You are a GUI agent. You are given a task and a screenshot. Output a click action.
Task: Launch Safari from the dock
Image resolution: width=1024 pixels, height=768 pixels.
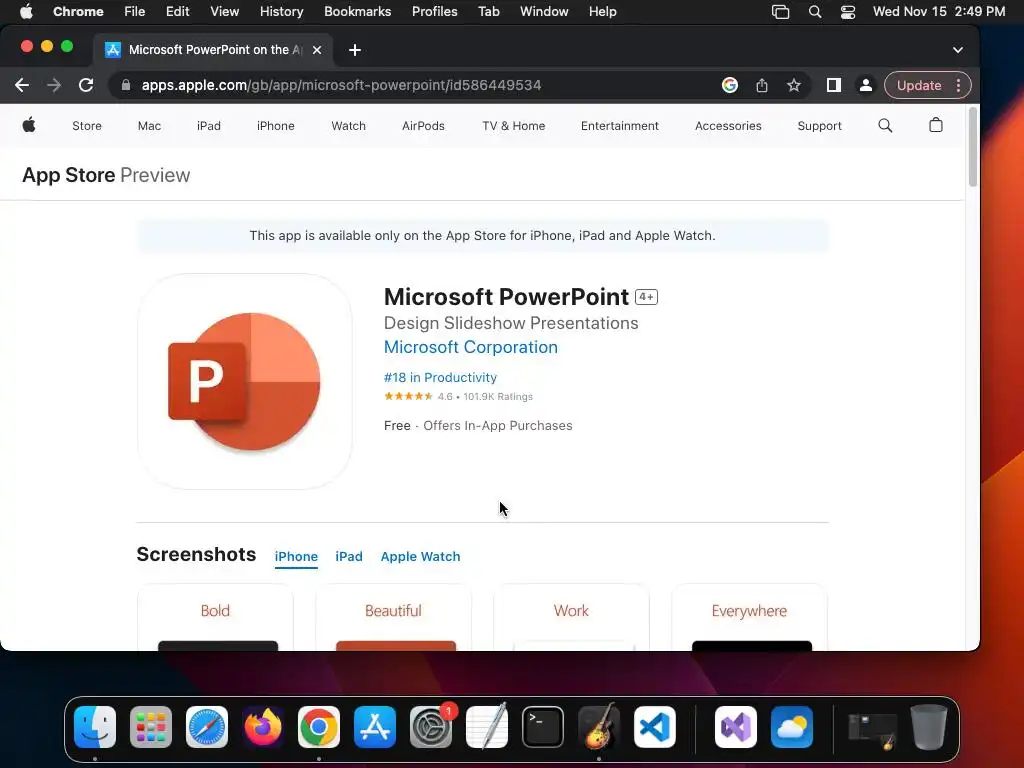coord(207,727)
